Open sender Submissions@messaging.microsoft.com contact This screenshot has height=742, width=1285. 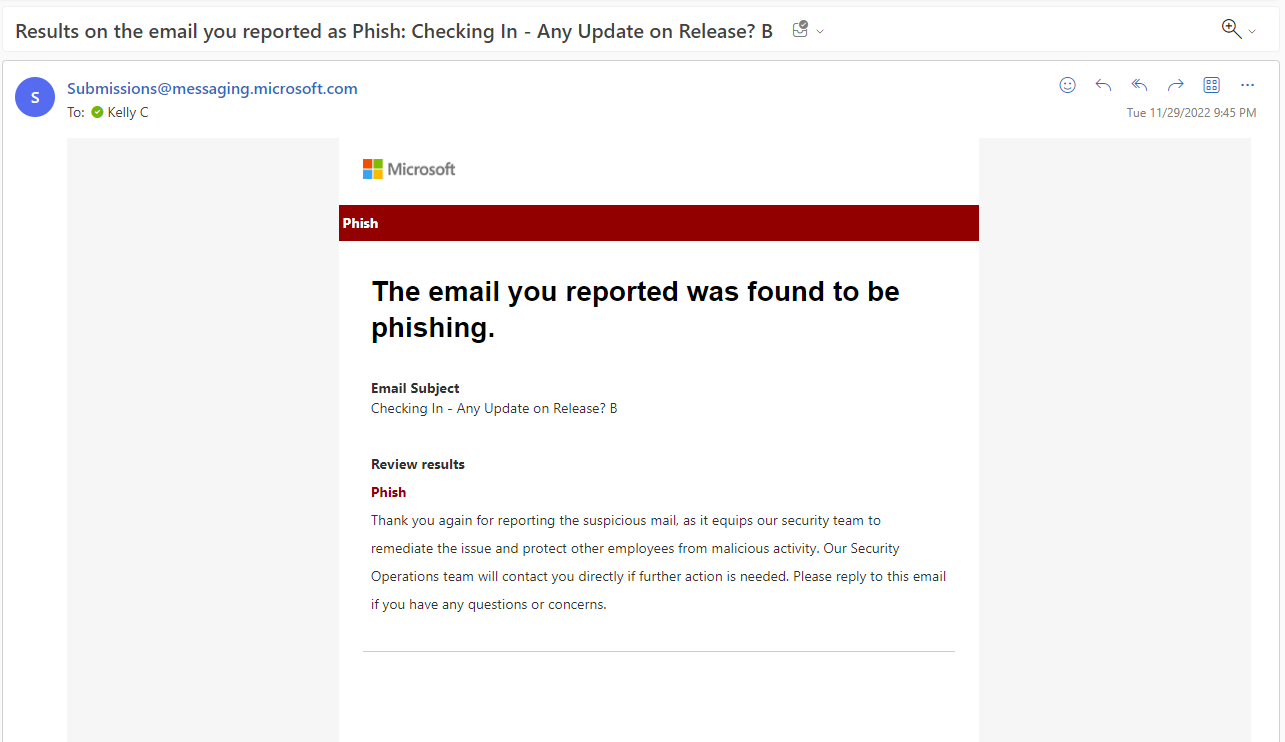(x=212, y=88)
